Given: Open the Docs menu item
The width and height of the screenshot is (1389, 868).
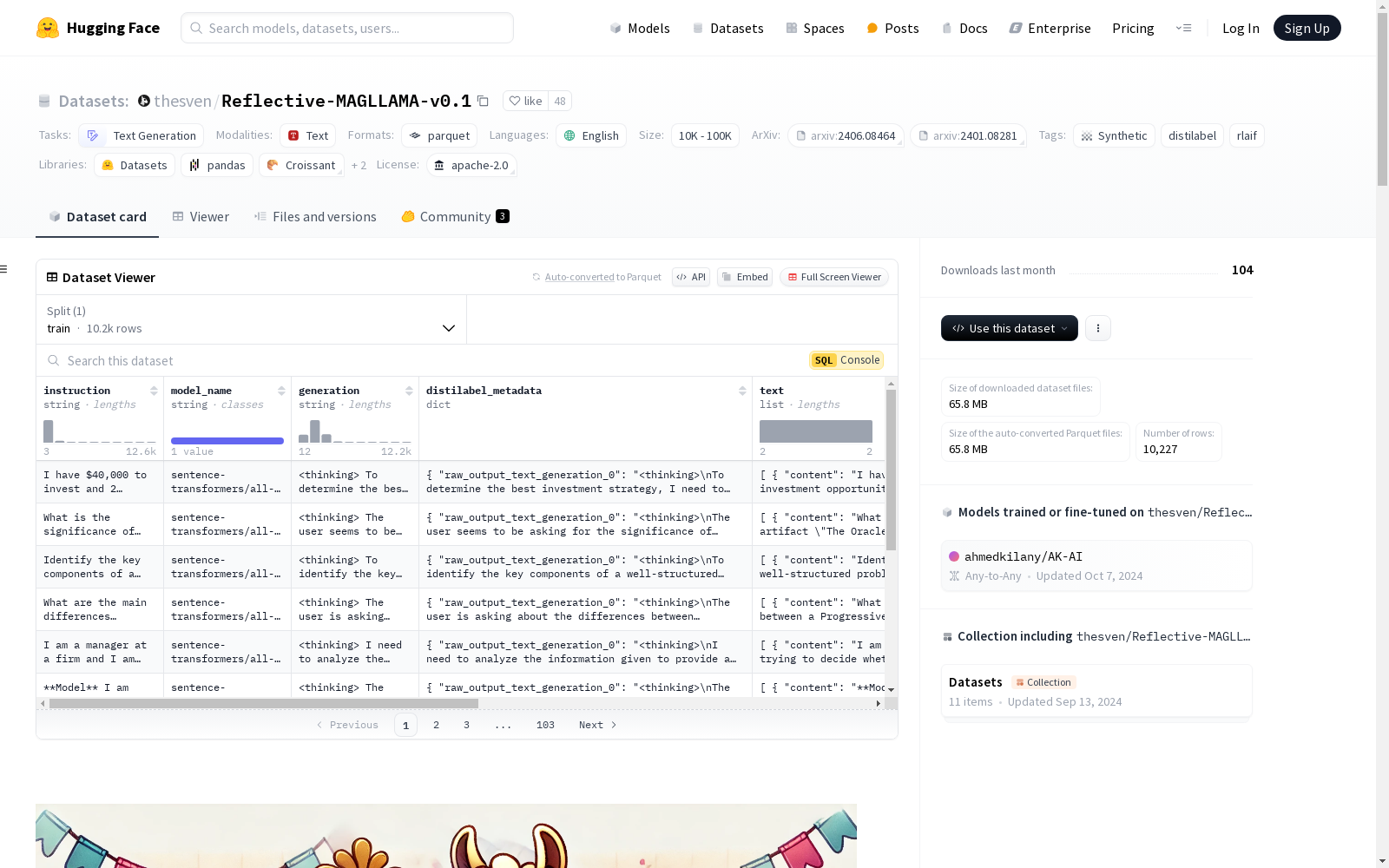Looking at the screenshot, I should click(964, 28).
